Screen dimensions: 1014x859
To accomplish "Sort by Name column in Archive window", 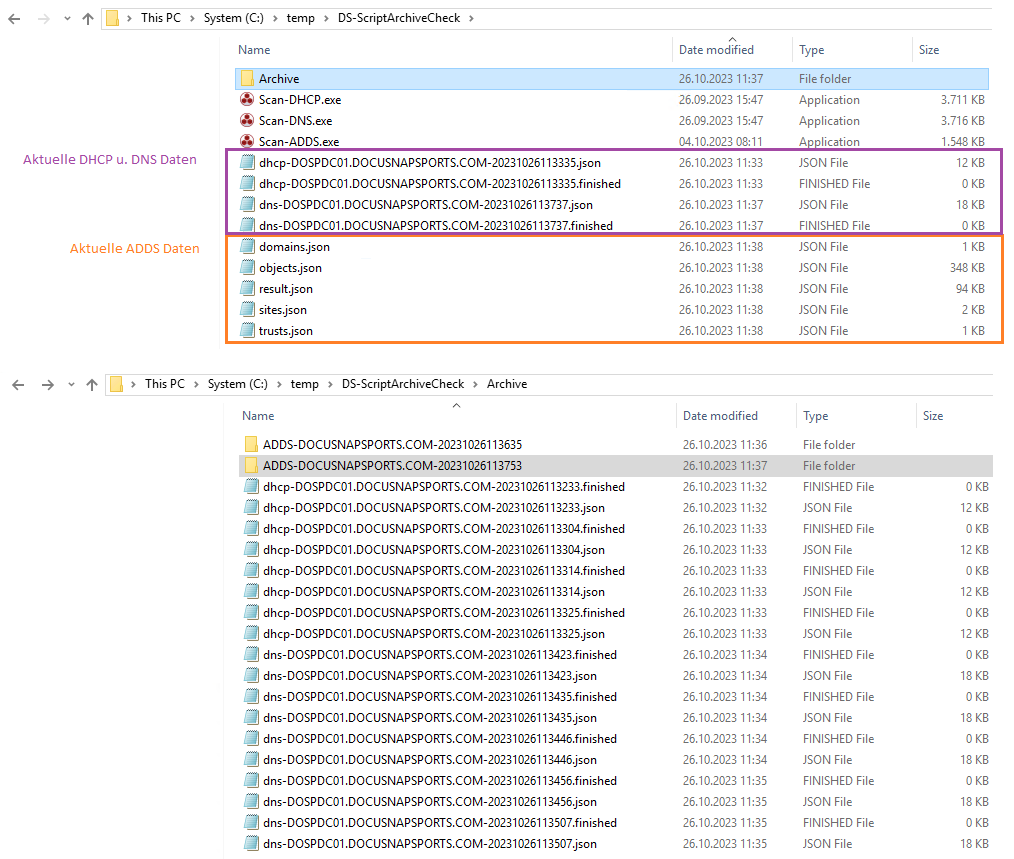I will [x=258, y=416].
